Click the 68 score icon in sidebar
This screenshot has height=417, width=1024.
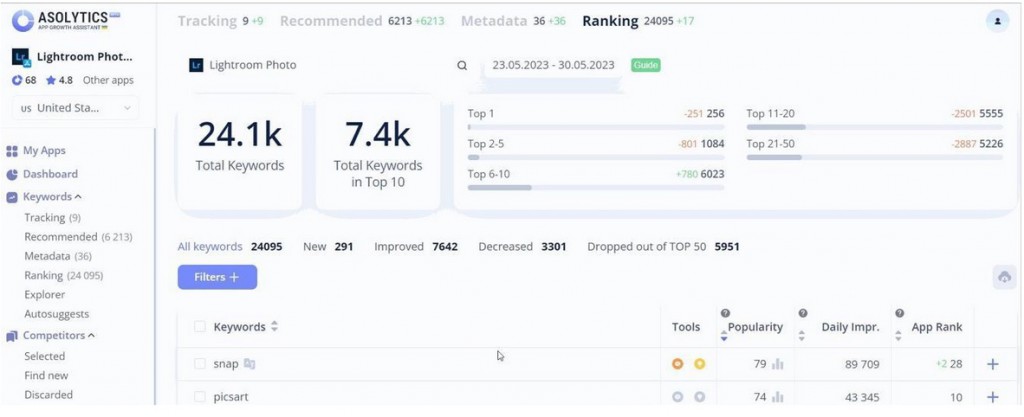pos(17,81)
